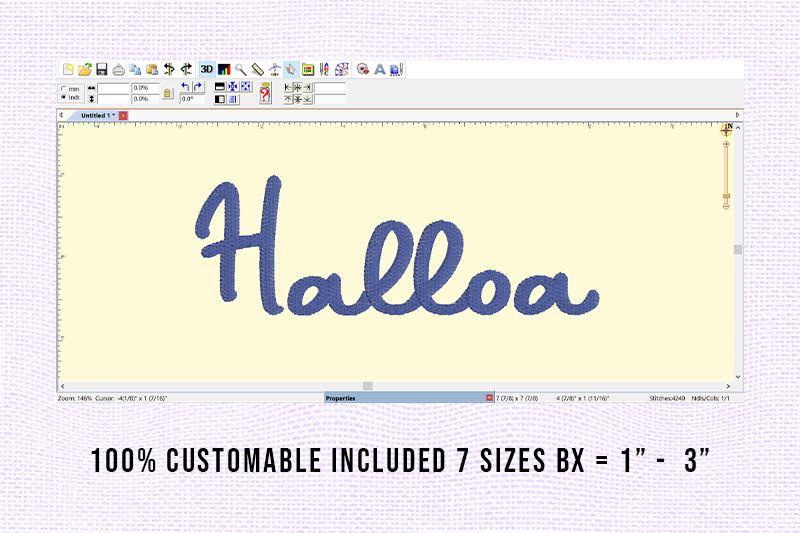Pick the ruler measure tool
This screenshot has height=533, width=800.
tap(258, 69)
